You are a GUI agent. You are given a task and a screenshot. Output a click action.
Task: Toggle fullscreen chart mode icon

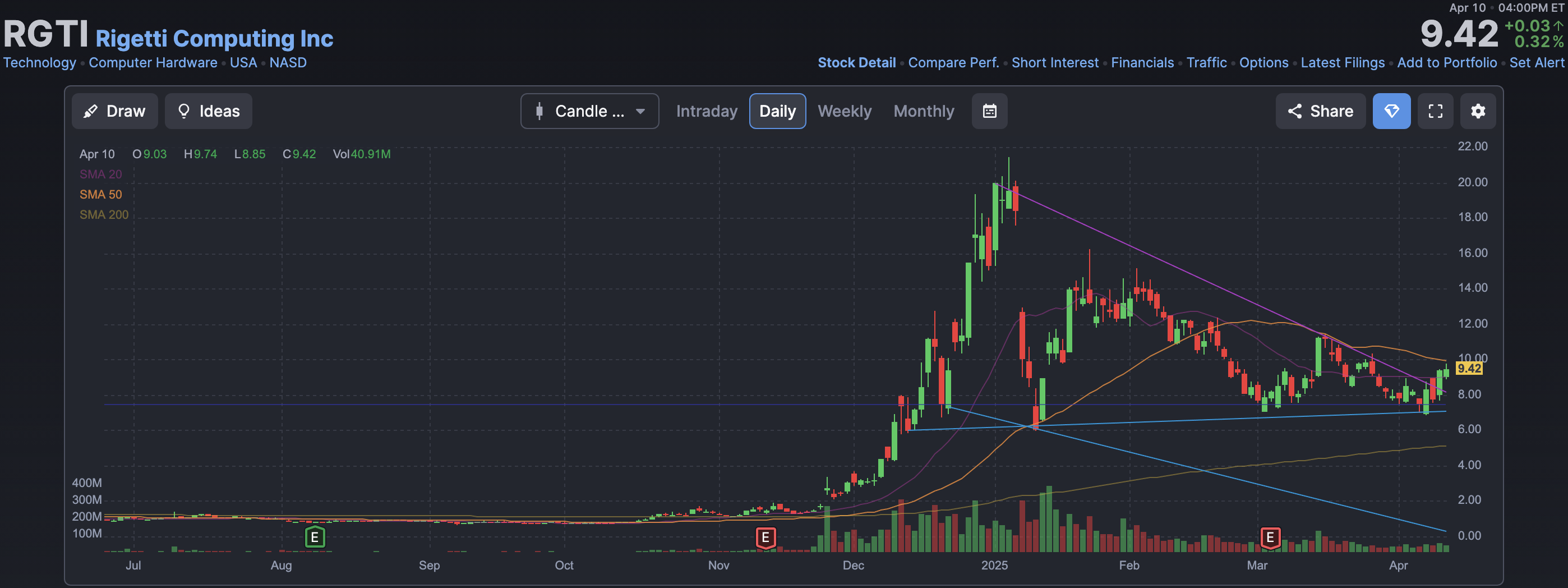pos(1435,112)
